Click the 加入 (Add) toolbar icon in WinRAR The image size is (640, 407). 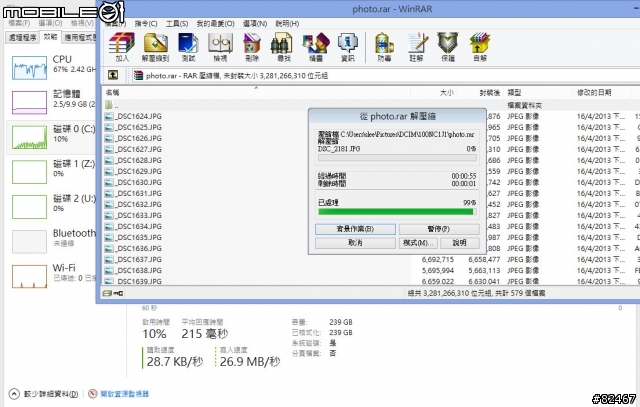(122, 47)
